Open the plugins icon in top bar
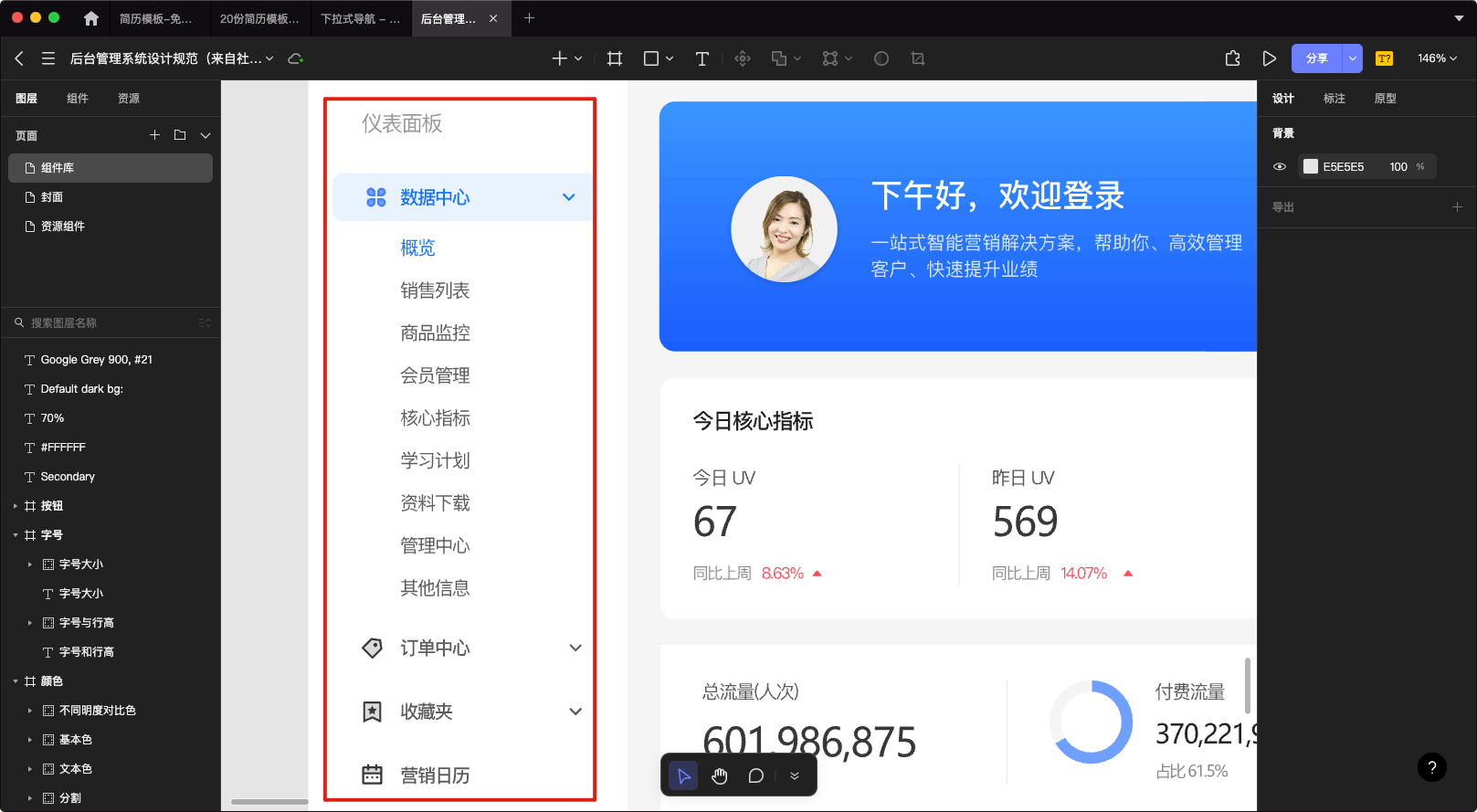 pyautogui.click(x=1232, y=58)
